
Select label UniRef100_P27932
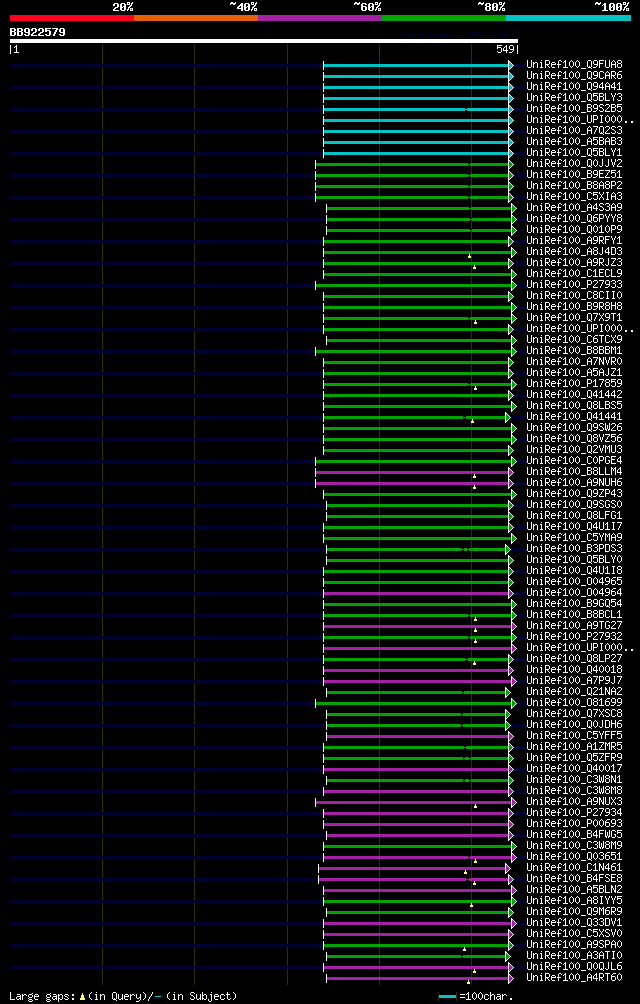point(574,636)
